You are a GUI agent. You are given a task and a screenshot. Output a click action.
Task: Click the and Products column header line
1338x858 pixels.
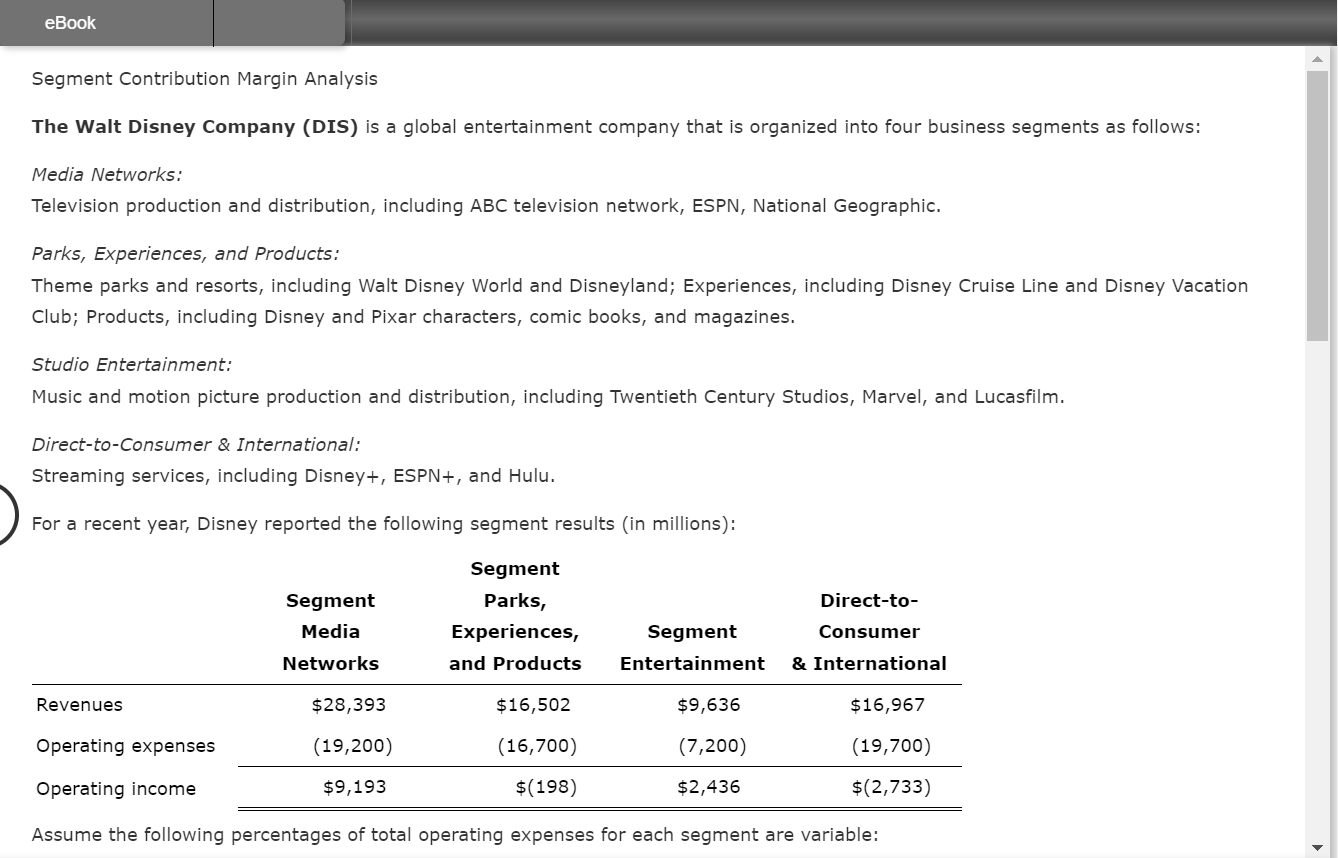click(x=515, y=664)
